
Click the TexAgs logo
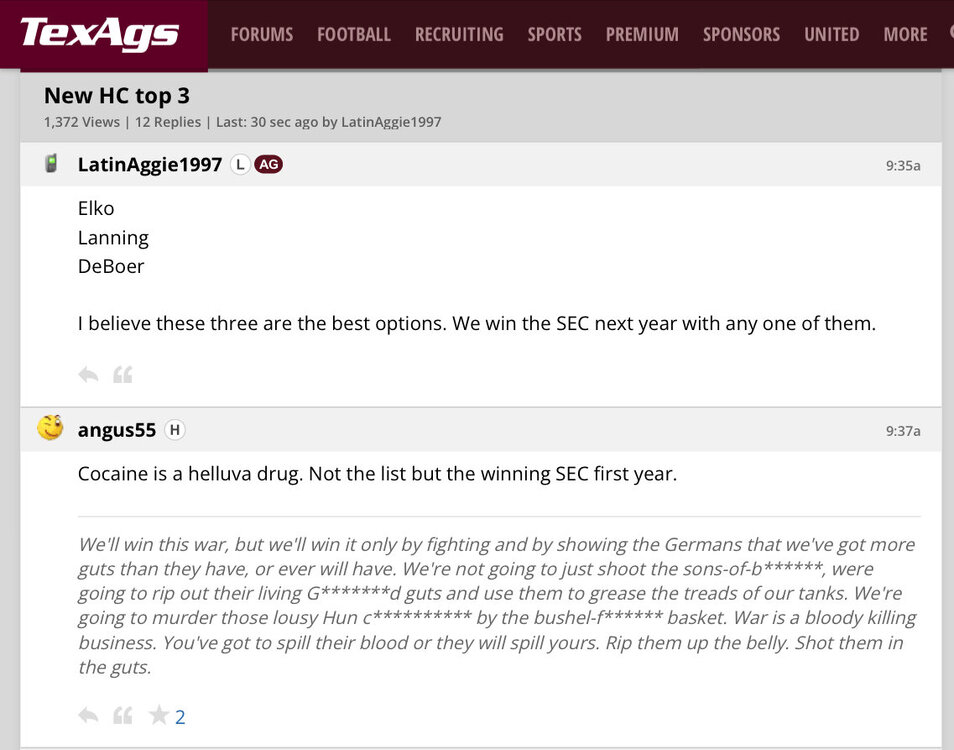click(100, 34)
